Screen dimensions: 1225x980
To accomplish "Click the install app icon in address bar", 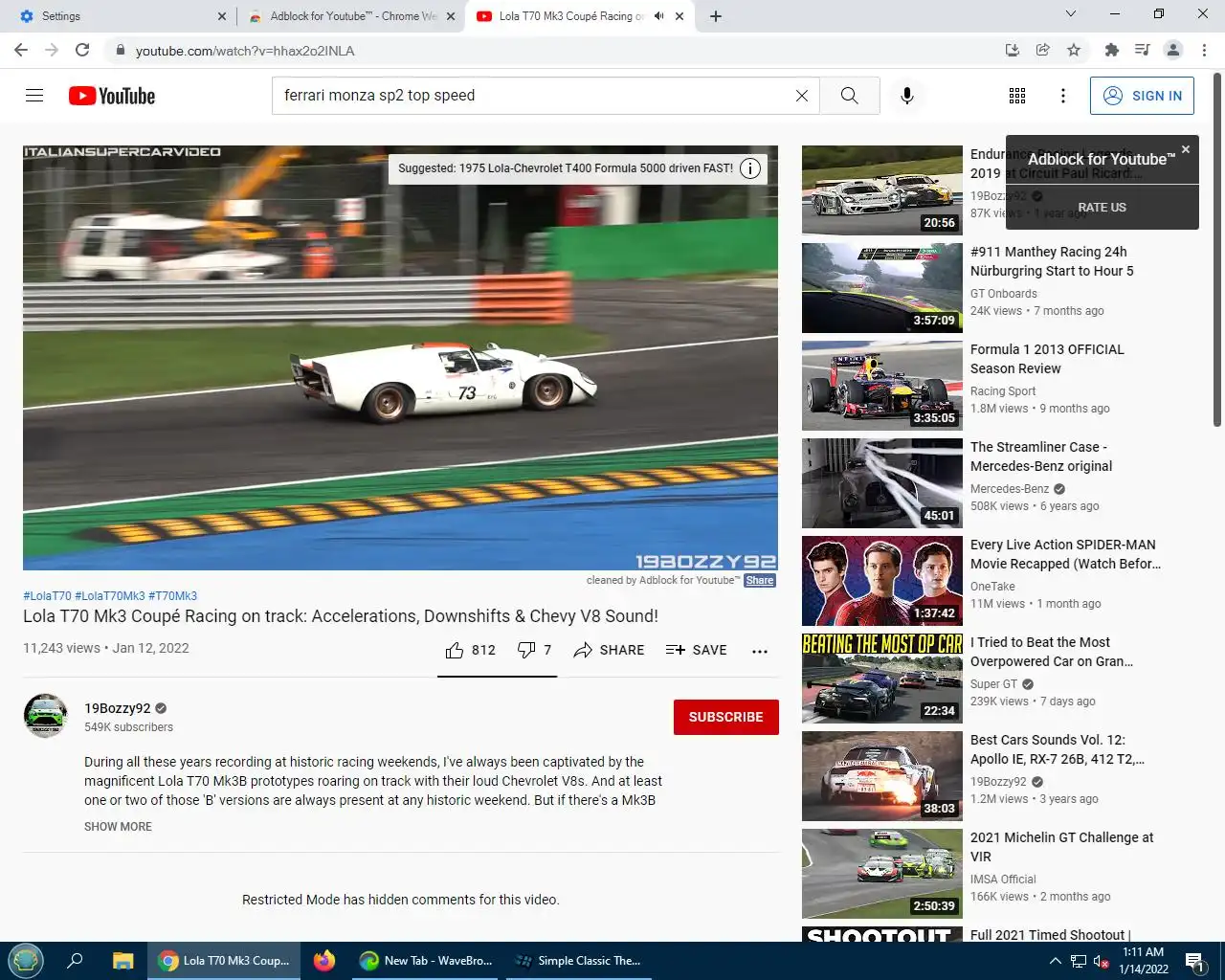I will [1013, 50].
